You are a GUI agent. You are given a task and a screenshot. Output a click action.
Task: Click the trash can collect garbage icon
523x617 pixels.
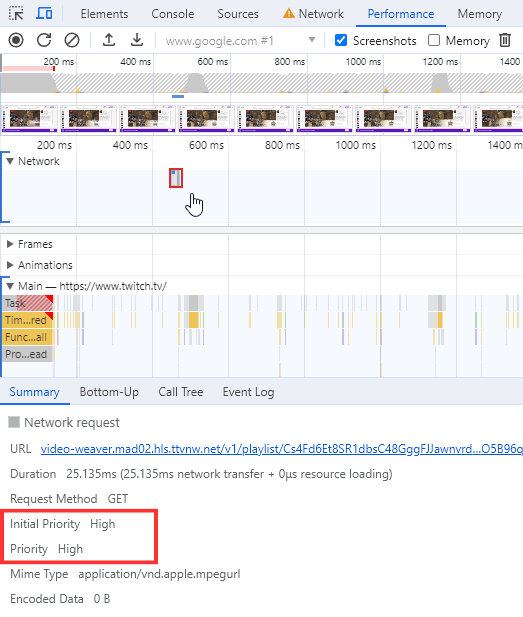[505, 40]
